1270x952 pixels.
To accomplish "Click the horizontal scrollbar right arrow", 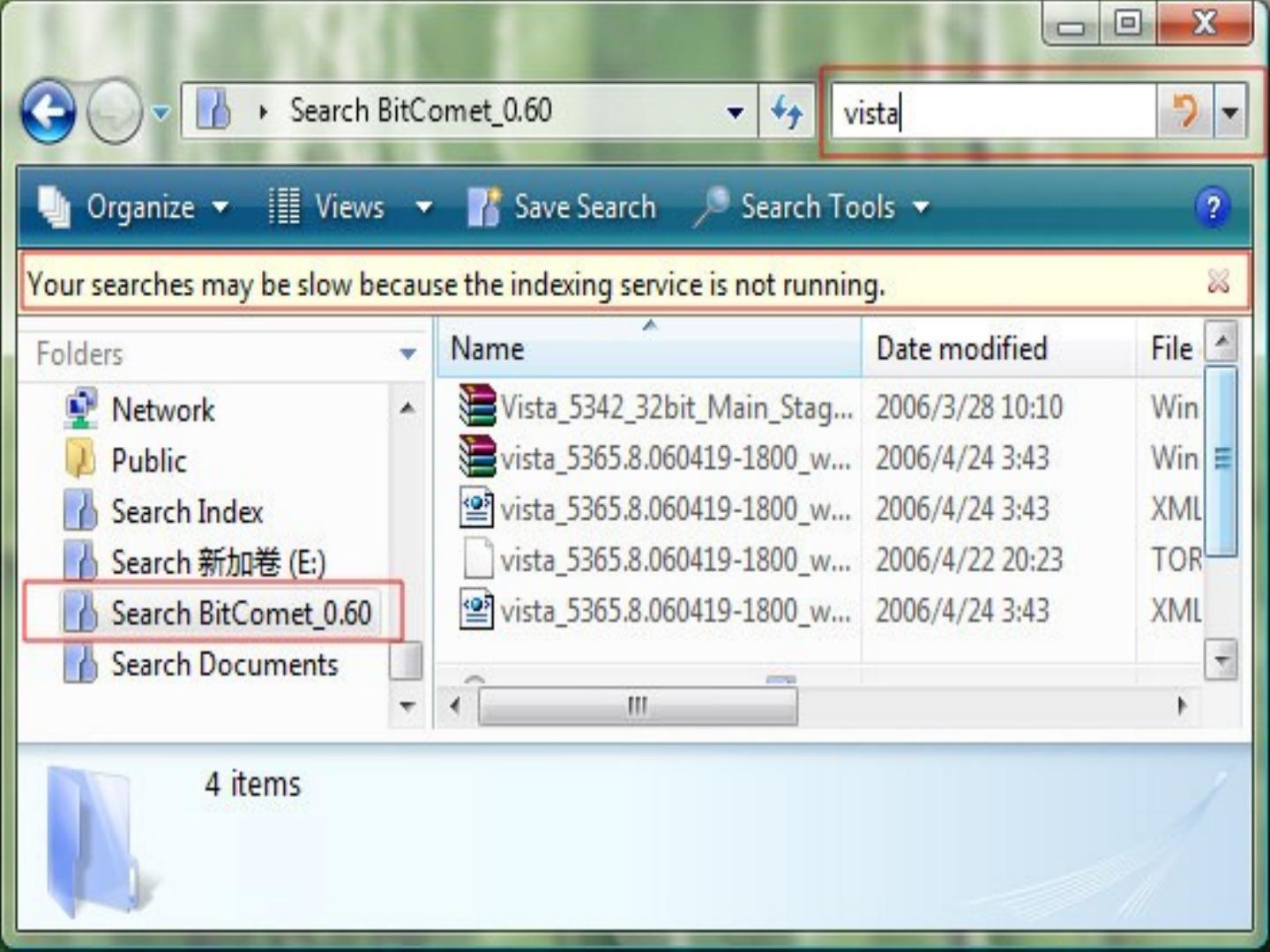I will click(1182, 706).
